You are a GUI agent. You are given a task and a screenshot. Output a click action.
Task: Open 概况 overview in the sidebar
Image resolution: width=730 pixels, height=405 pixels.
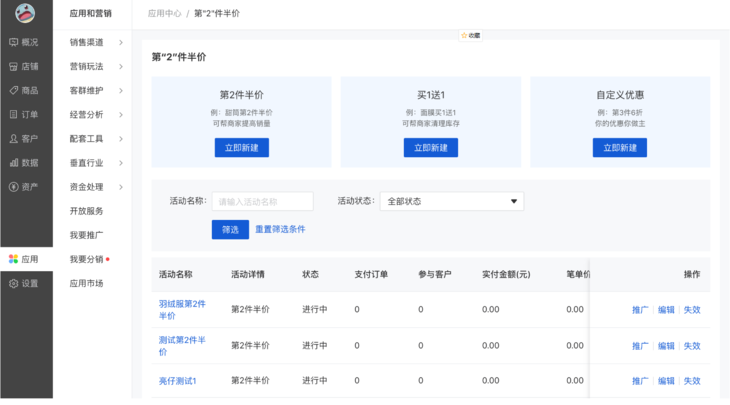24,42
